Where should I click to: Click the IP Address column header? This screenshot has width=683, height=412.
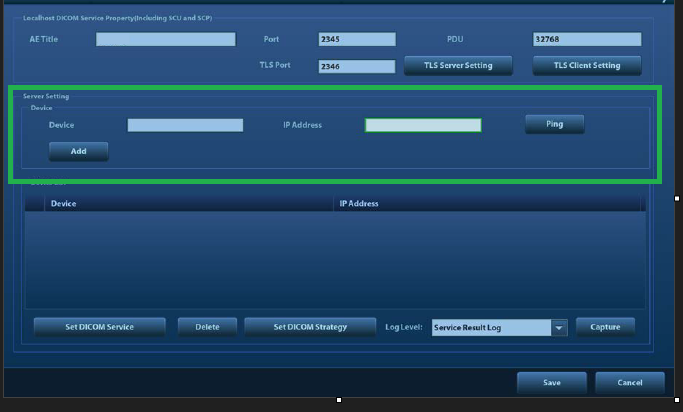(x=487, y=203)
